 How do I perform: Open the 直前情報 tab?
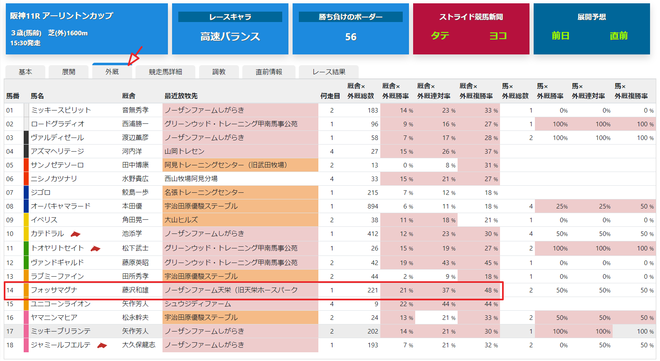[269, 72]
